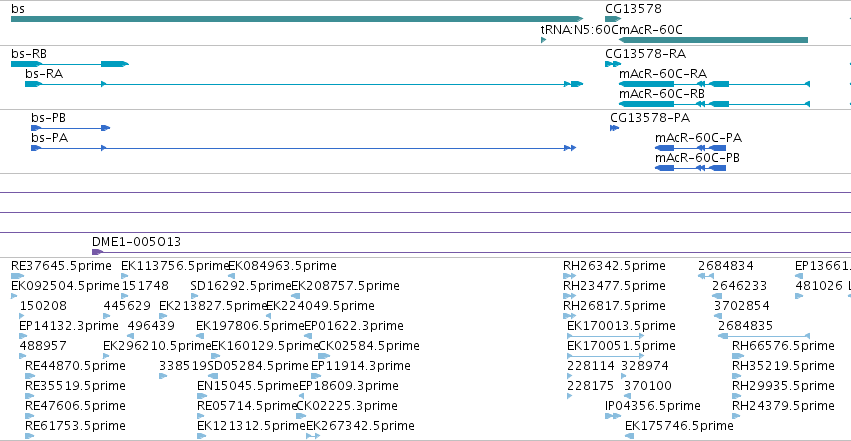
Task: Click the 481026 EST label
Action: (819, 286)
